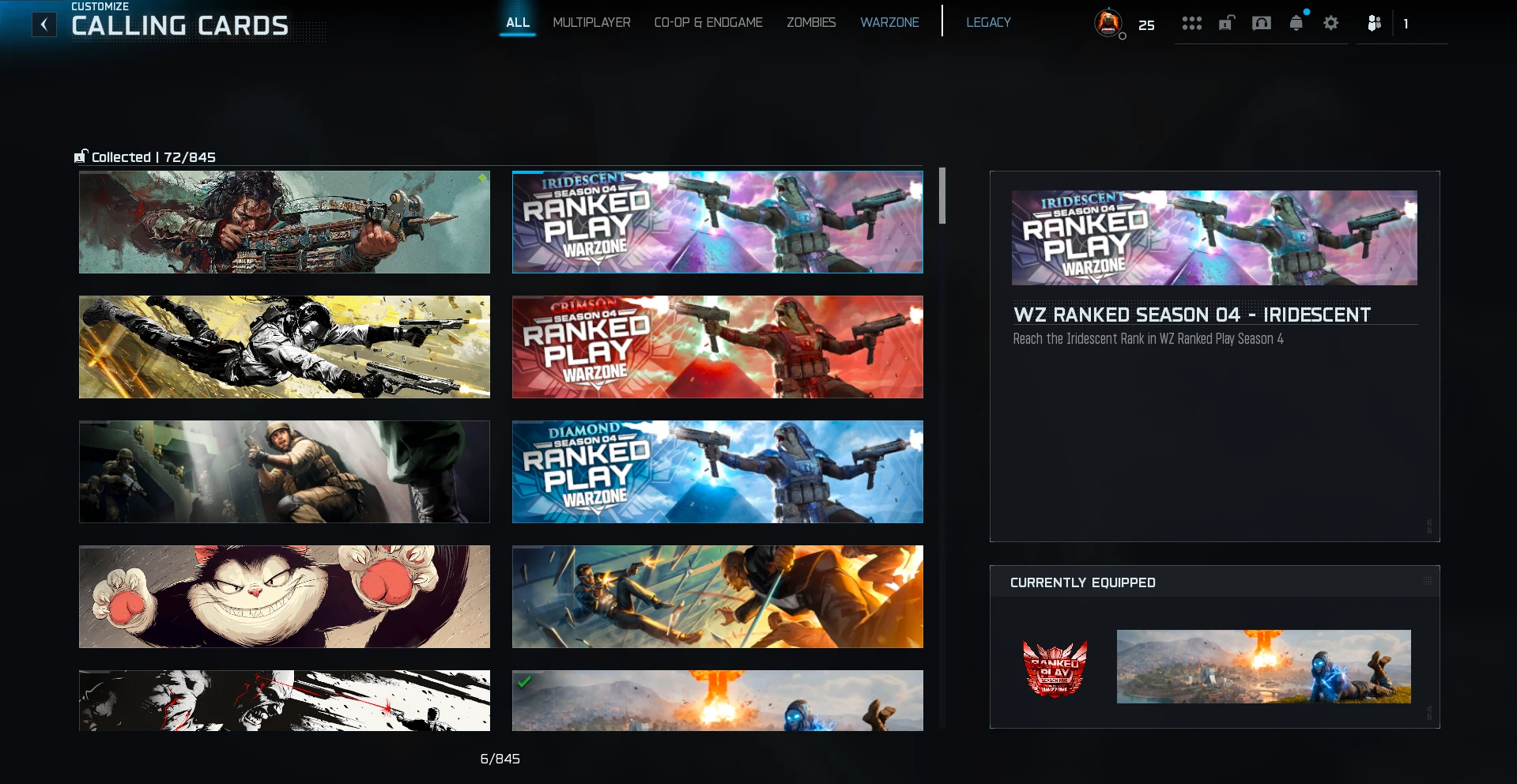Click the "6/845" position counter
Image resolution: width=1517 pixels, height=784 pixels.
click(x=500, y=759)
